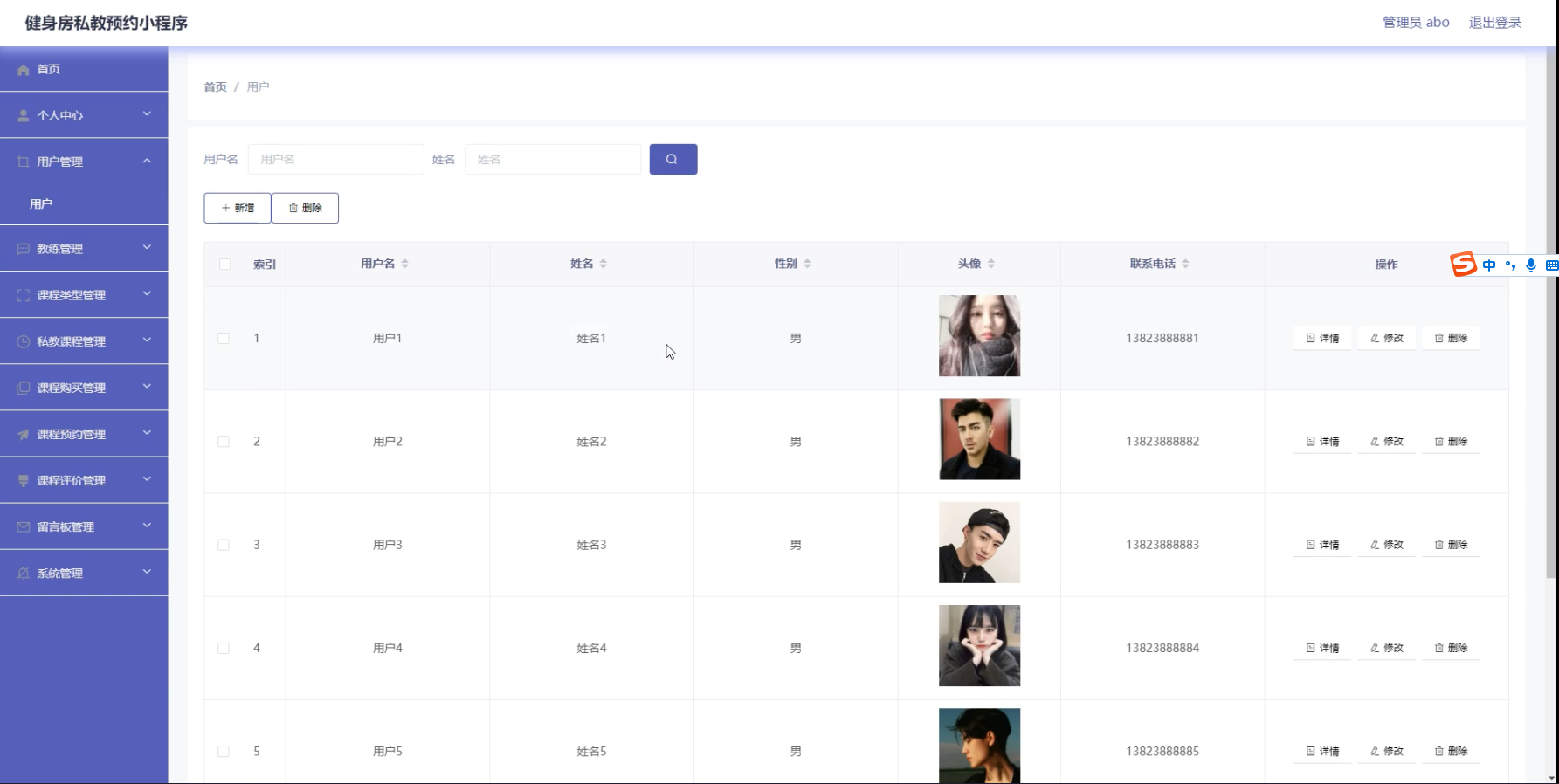Open 详情 for 用户1

tap(1322, 338)
